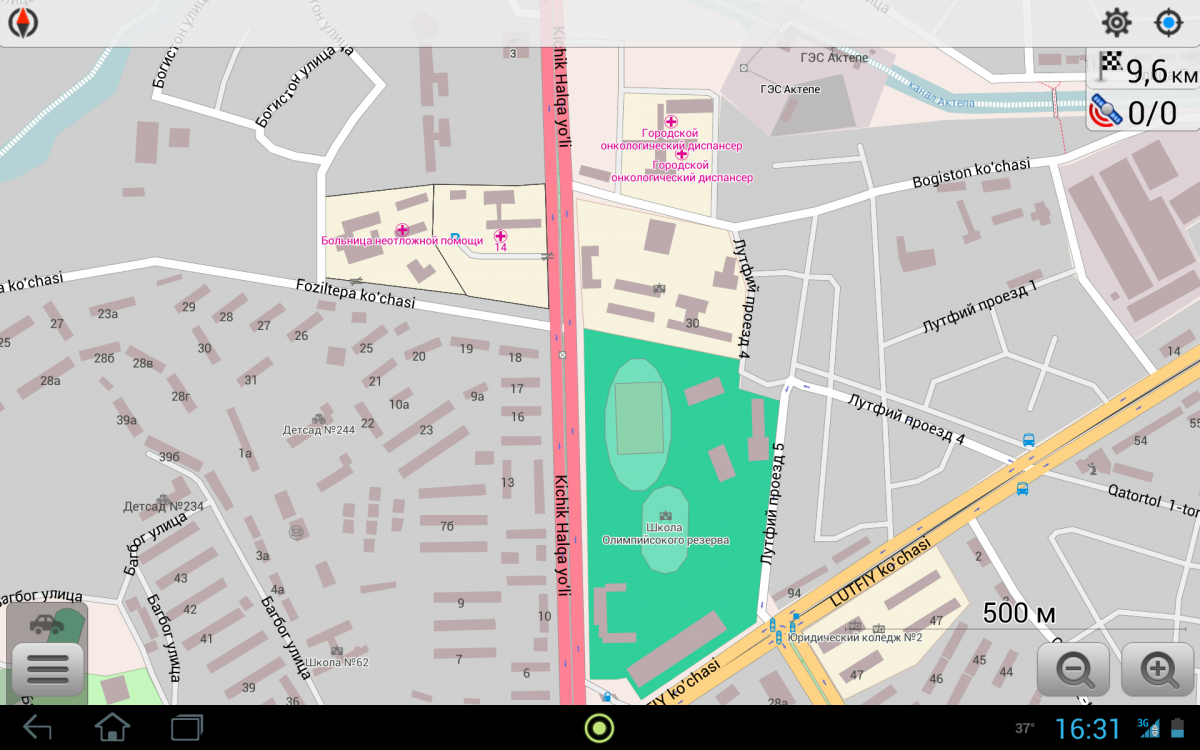Screen dimensions: 1200x750
Task: Open the clock showing 16:31
Action: point(1088,728)
